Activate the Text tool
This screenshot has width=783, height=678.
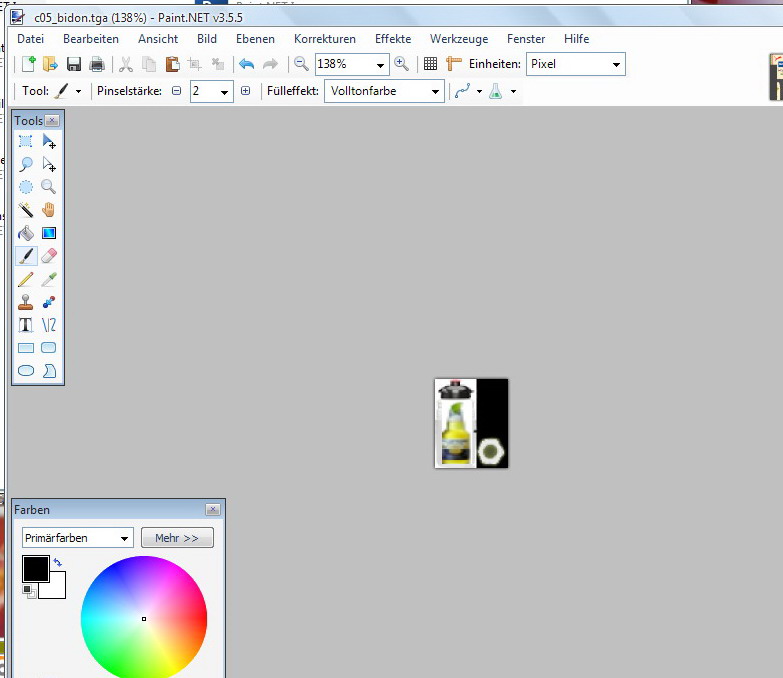26,325
